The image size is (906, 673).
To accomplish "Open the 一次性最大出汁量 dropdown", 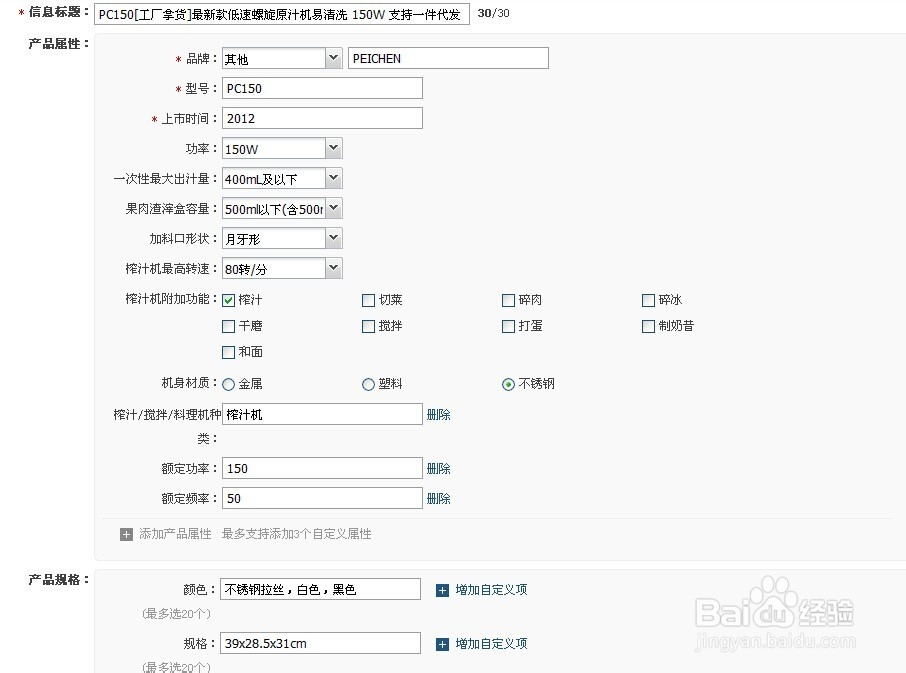I will coord(282,179).
